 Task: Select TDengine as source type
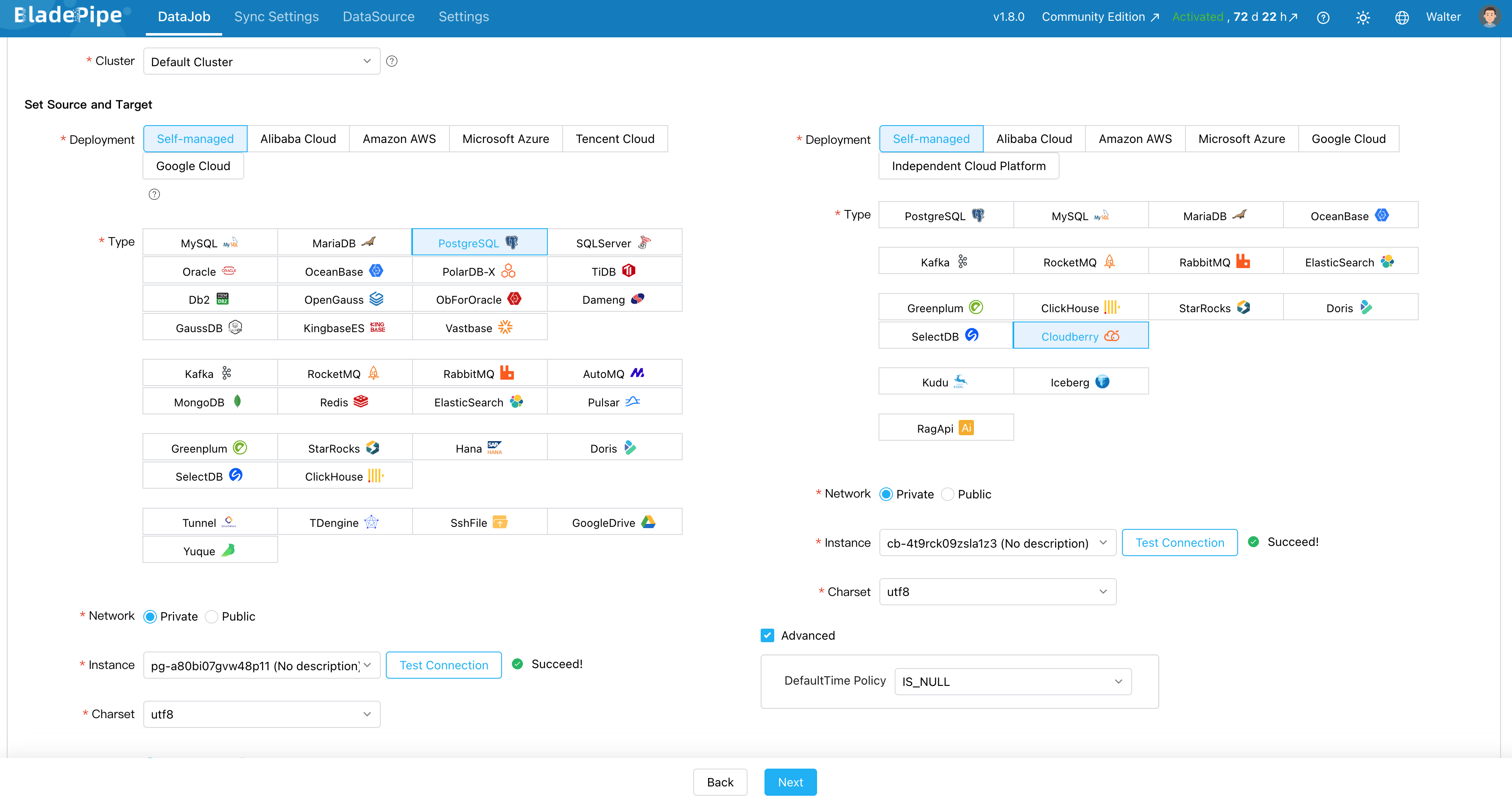pos(345,522)
